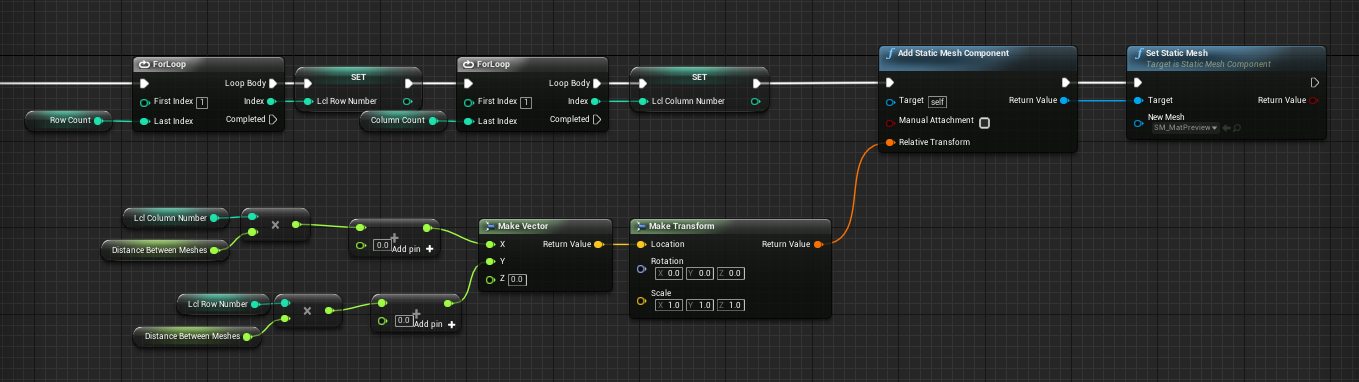The height and width of the screenshot is (382, 1359).
Task: Click exec input pin on Set Static Mesh
Action: pos(1138,83)
